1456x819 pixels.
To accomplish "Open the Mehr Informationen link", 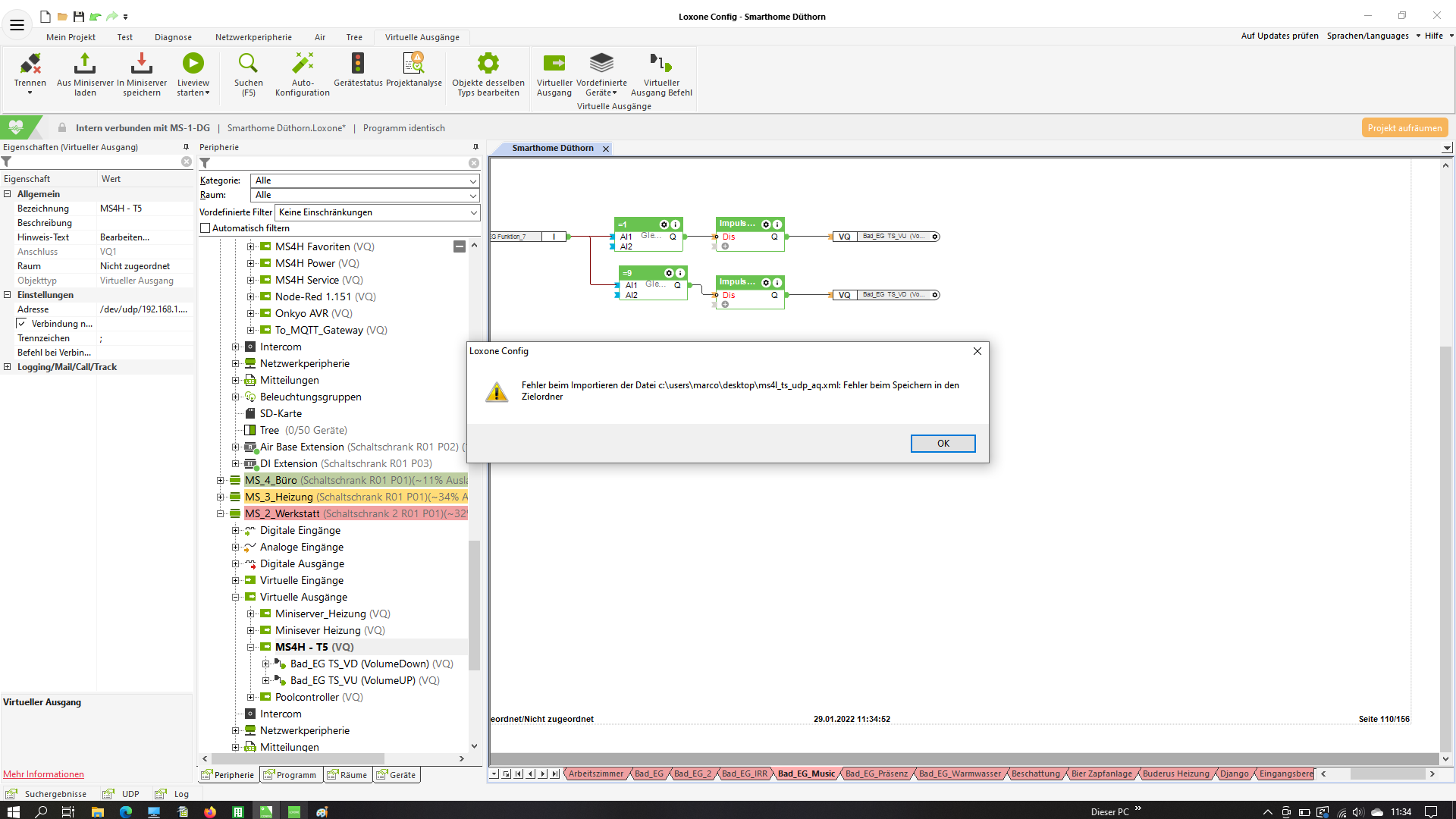I will [43, 774].
